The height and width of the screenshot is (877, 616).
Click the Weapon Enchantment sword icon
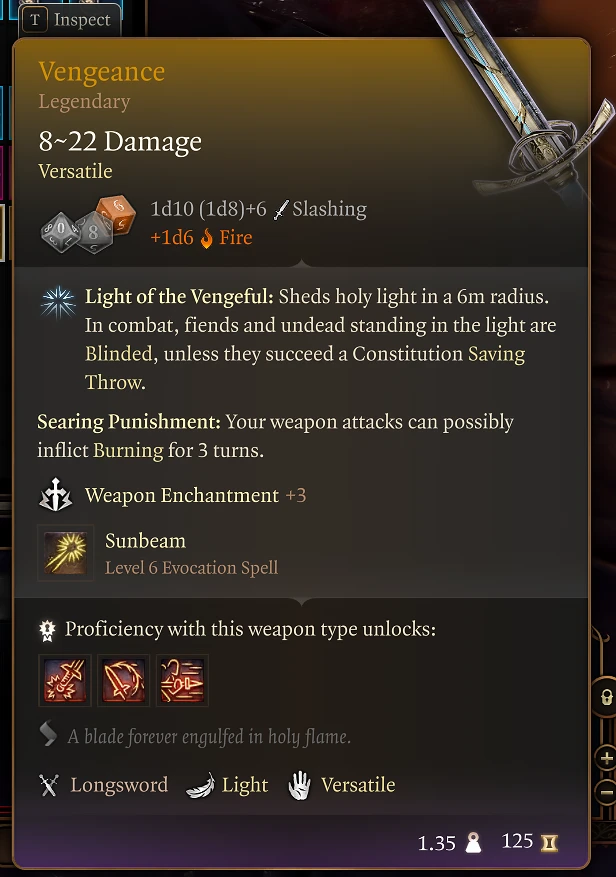pos(55,495)
